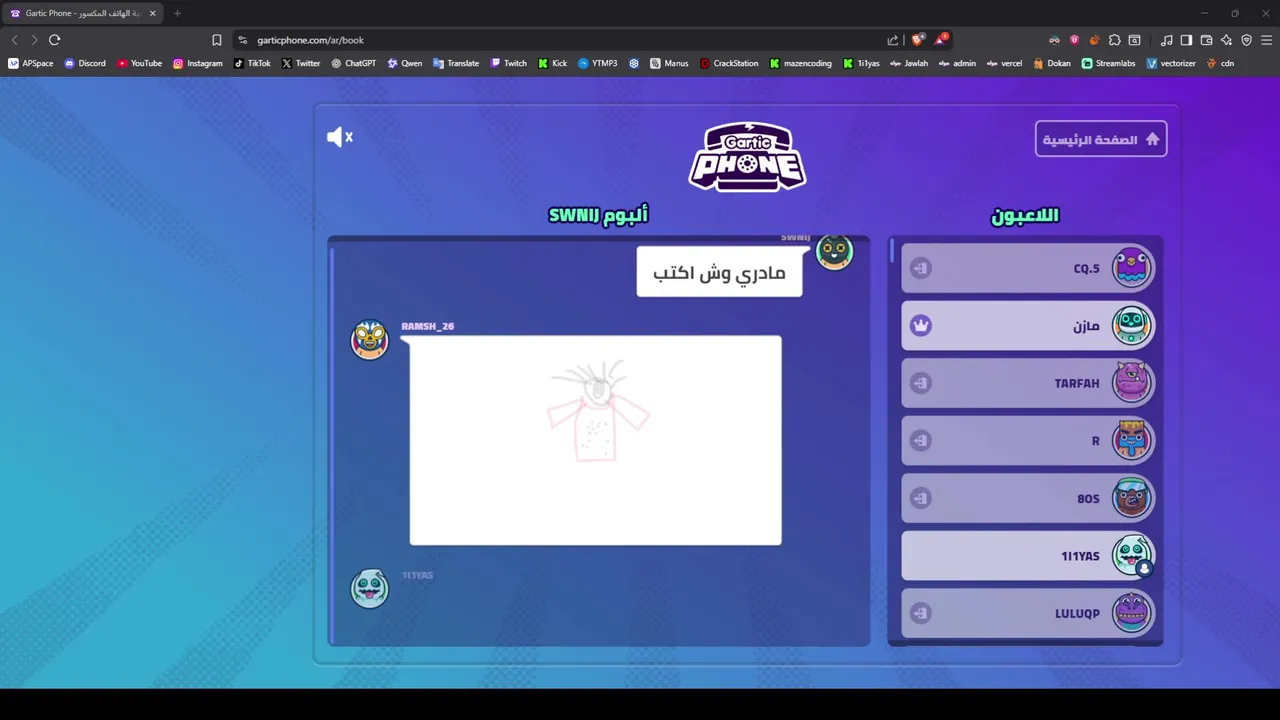This screenshot has height=720, width=1280.
Task: Go back in browser history
Action: coord(14,40)
